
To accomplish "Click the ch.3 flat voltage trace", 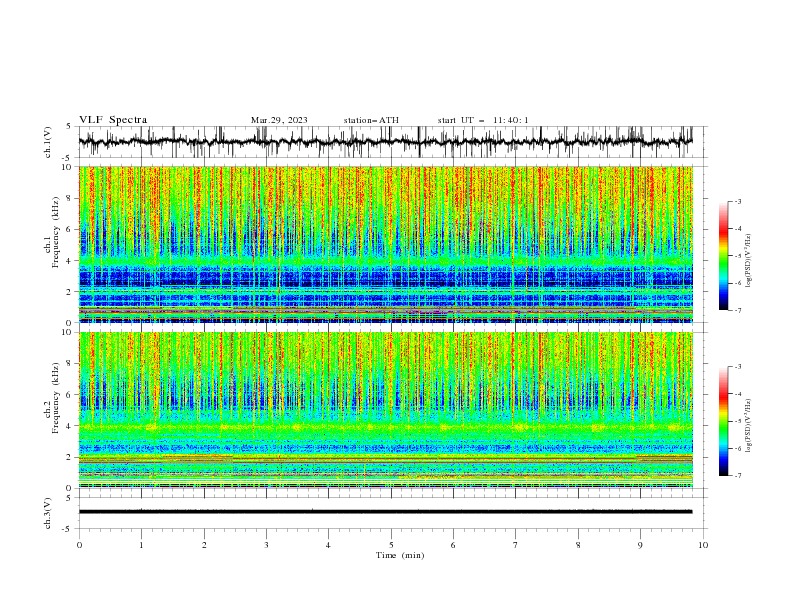I will click(x=385, y=512).
